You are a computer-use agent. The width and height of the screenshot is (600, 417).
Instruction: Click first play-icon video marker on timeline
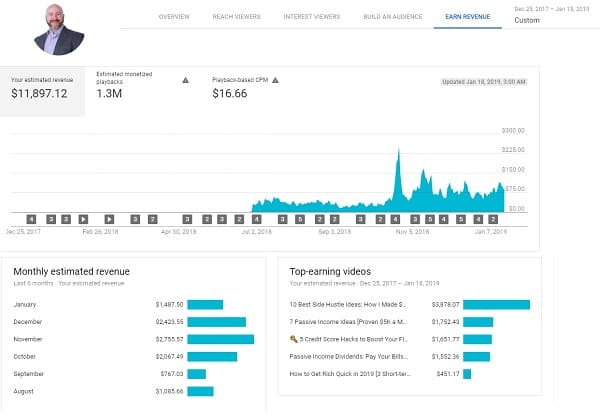pos(83,218)
